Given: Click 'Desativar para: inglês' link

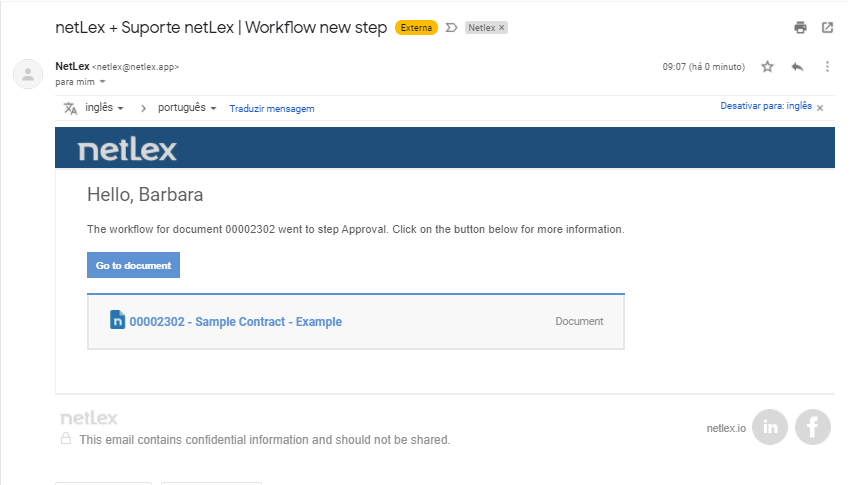Looking at the screenshot, I should coord(766,106).
